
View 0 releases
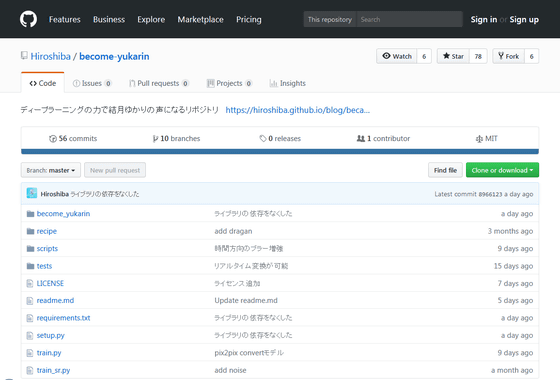(280, 139)
